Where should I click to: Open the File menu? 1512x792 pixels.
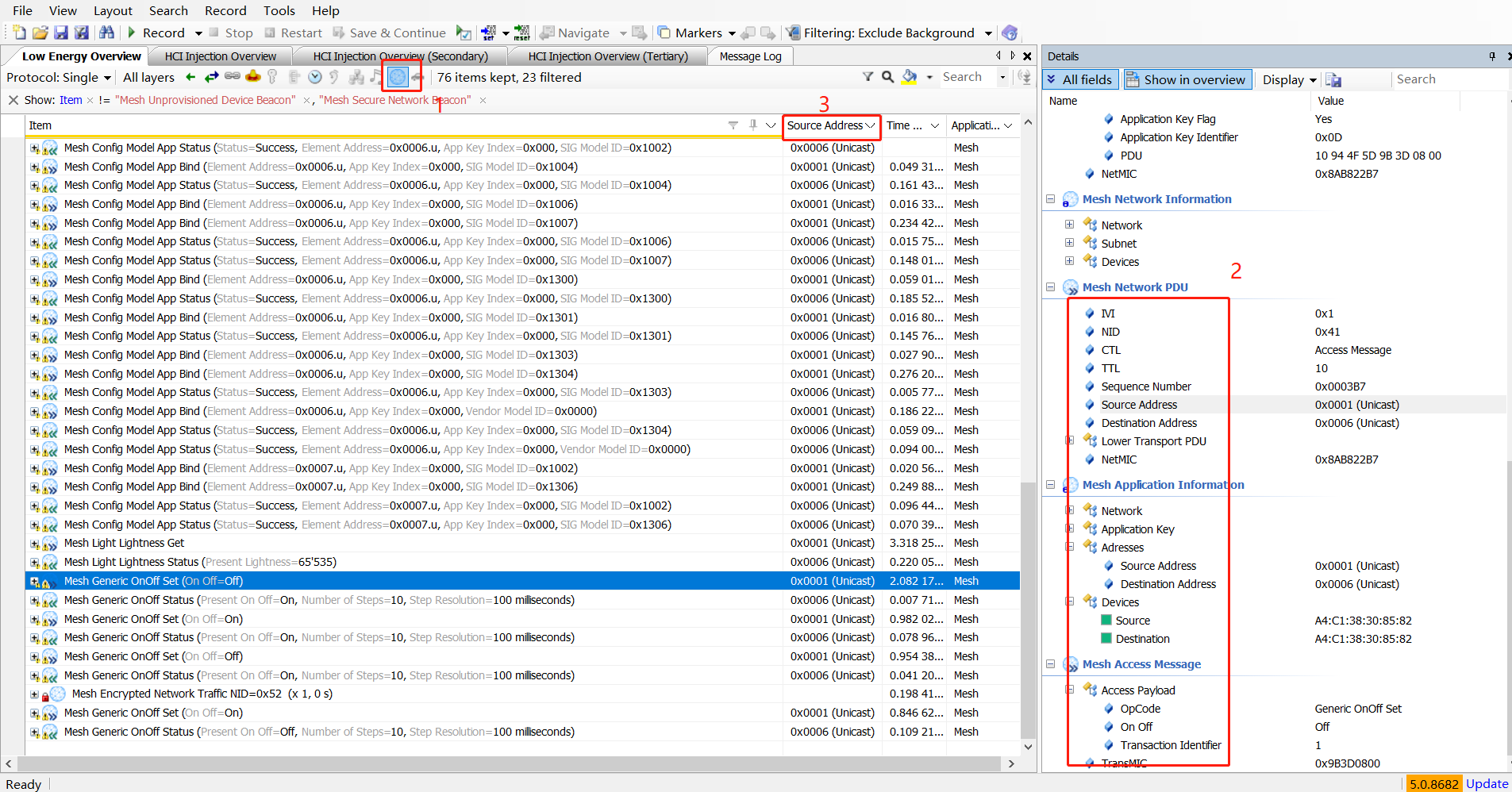tap(22, 10)
